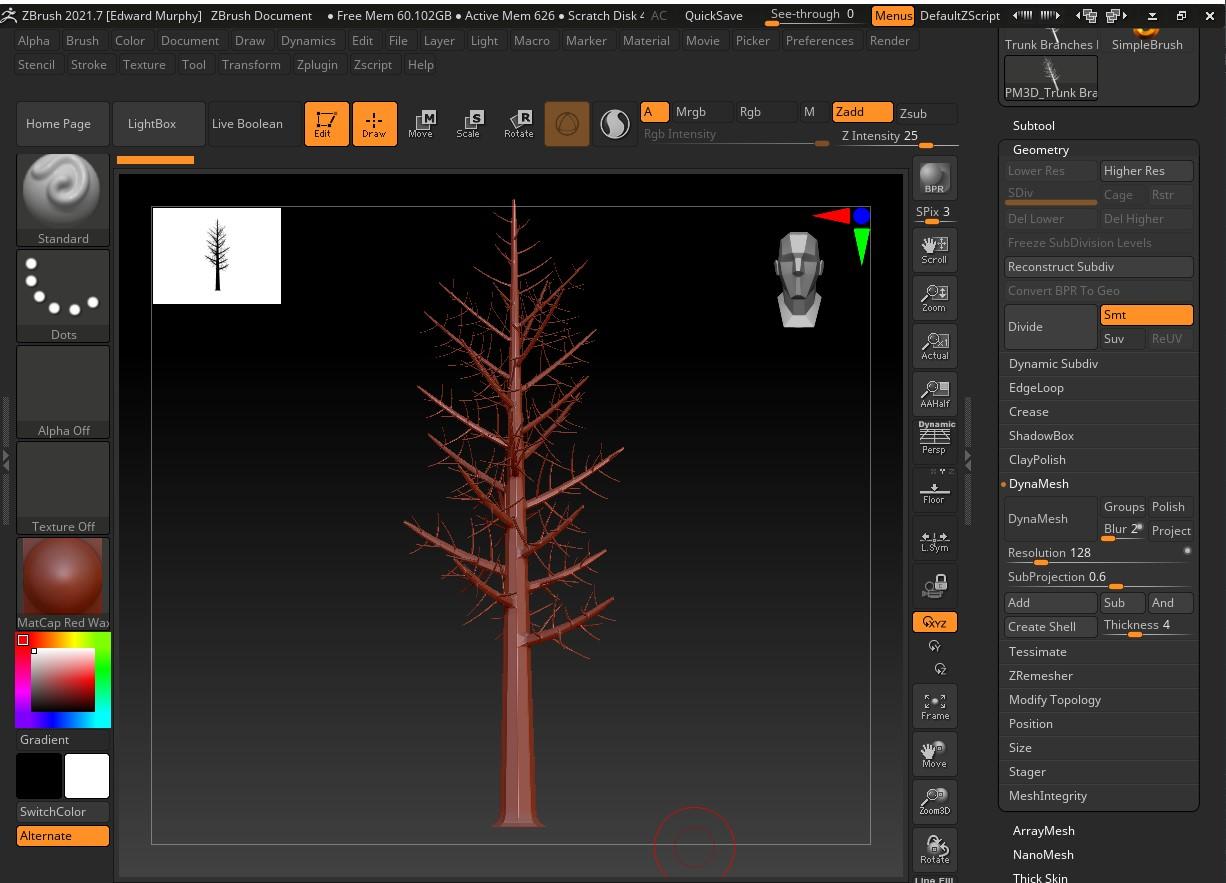Toggle the Floor grid
The width and height of the screenshot is (1226, 883).
[934, 489]
